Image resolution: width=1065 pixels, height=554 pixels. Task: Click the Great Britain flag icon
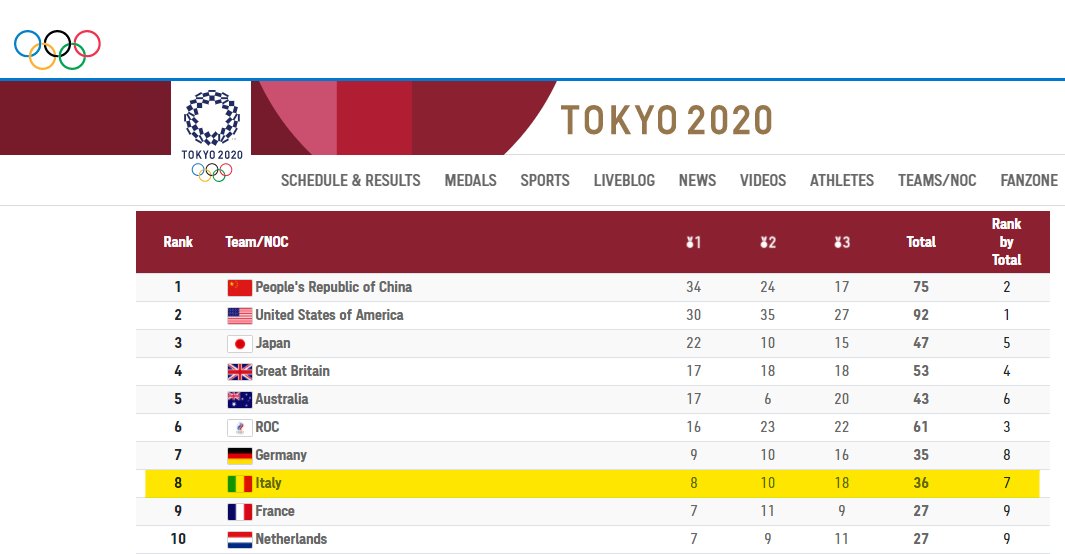pyautogui.click(x=240, y=372)
